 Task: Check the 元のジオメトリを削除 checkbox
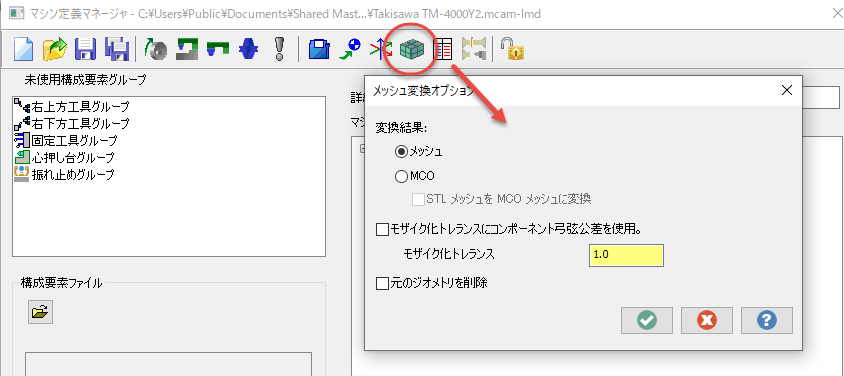click(x=382, y=282)
